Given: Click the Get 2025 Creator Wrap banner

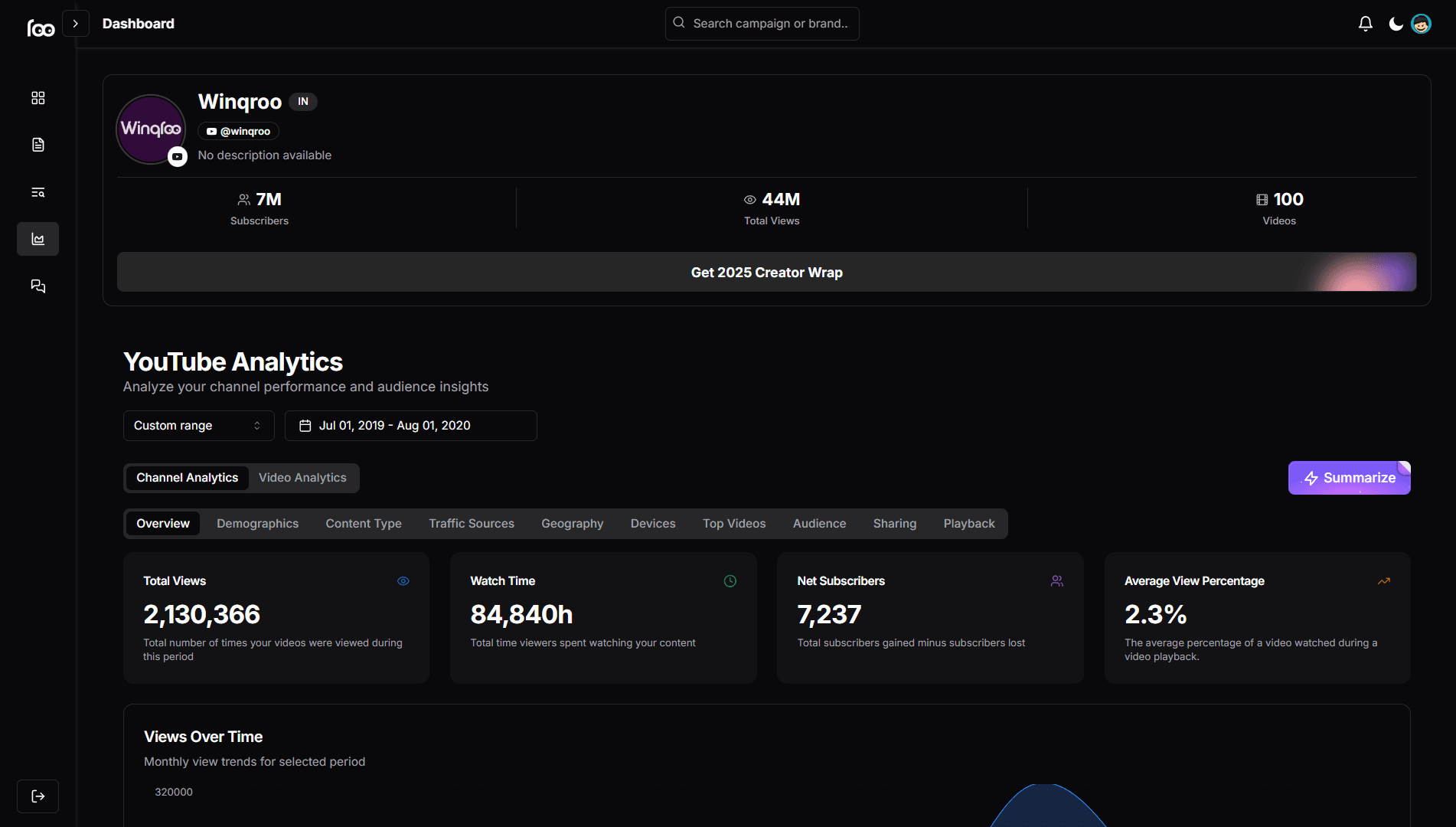Looking at the screenshot, I should pos(766,272).
